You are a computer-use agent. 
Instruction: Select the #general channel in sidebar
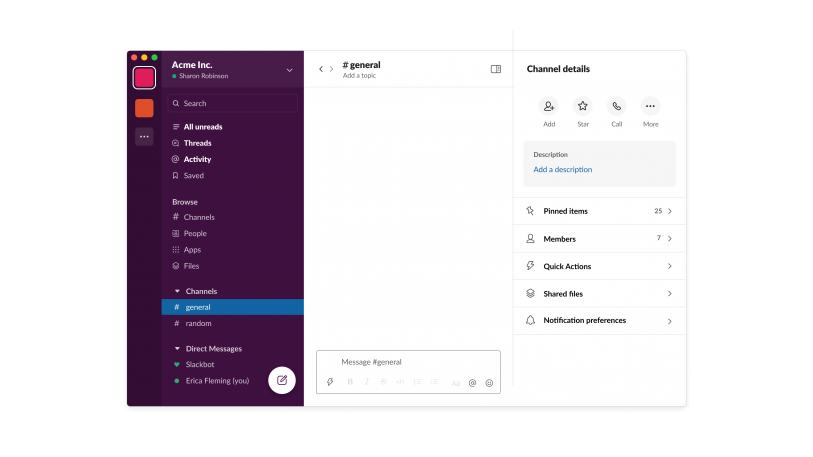pos(232,307)
